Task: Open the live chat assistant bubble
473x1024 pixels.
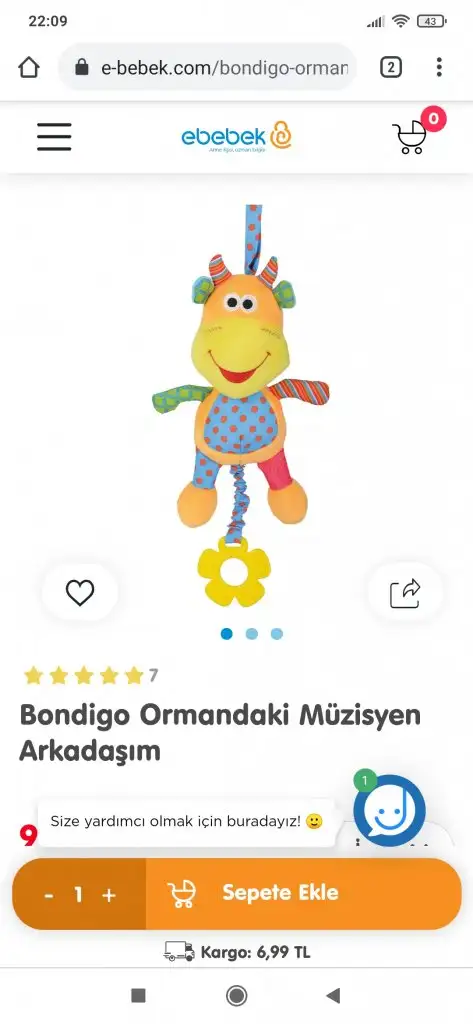Action: (x=389, y=810)
